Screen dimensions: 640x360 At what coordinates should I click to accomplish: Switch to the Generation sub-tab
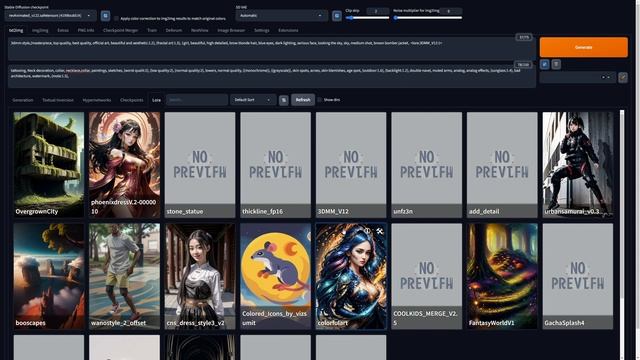point(23,100)
